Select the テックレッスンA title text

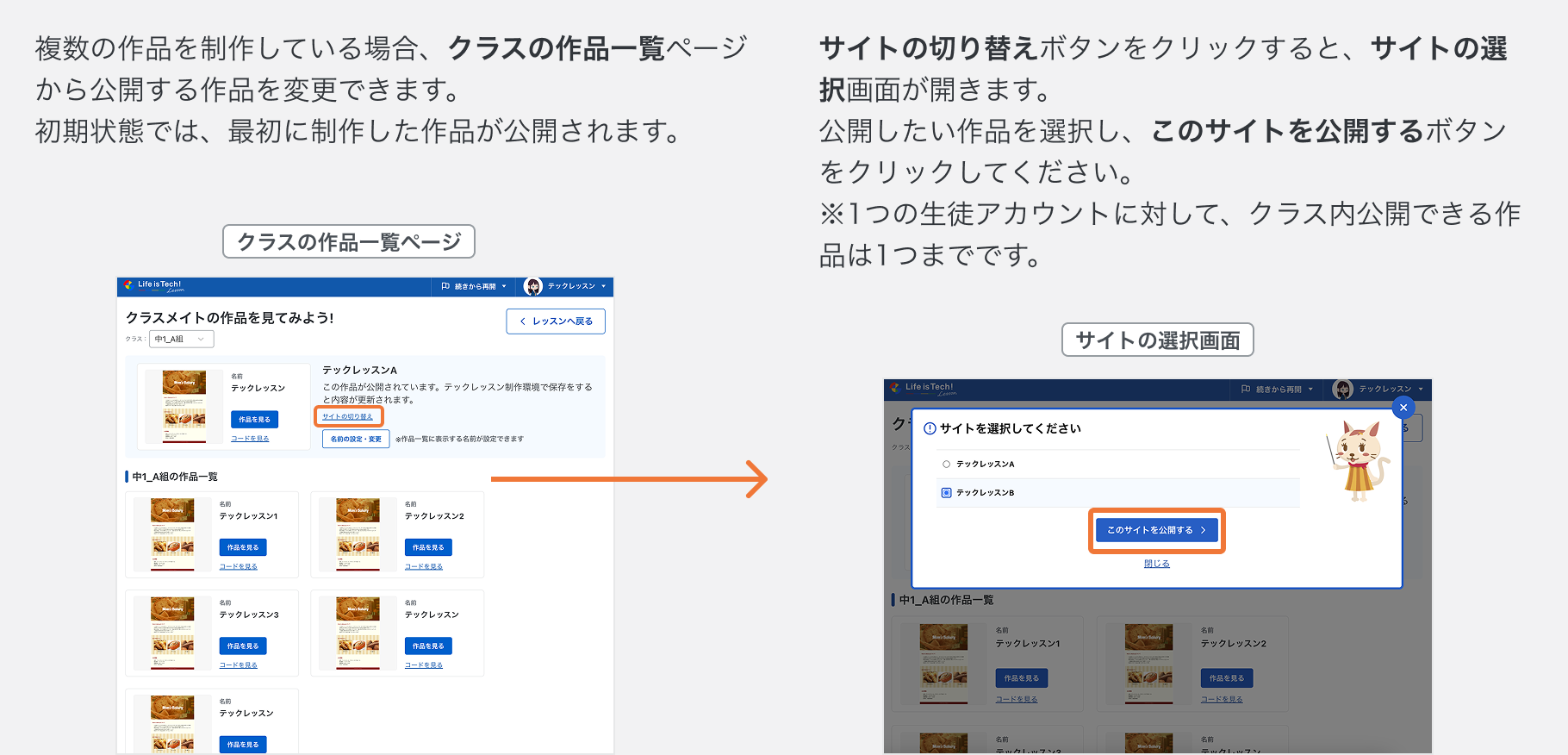coord(359,371)
